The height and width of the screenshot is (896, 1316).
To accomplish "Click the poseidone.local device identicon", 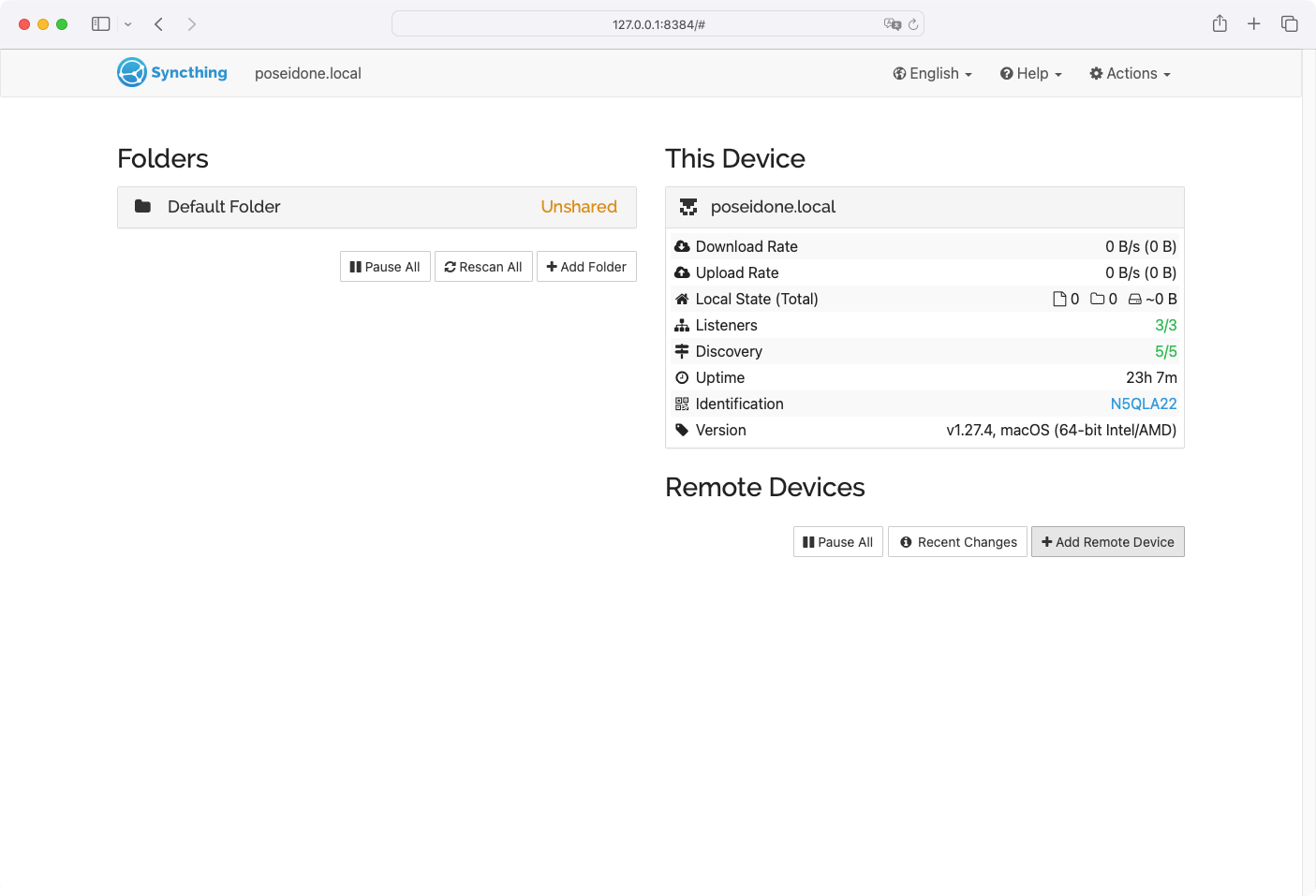I will click(x=688, y=207).
